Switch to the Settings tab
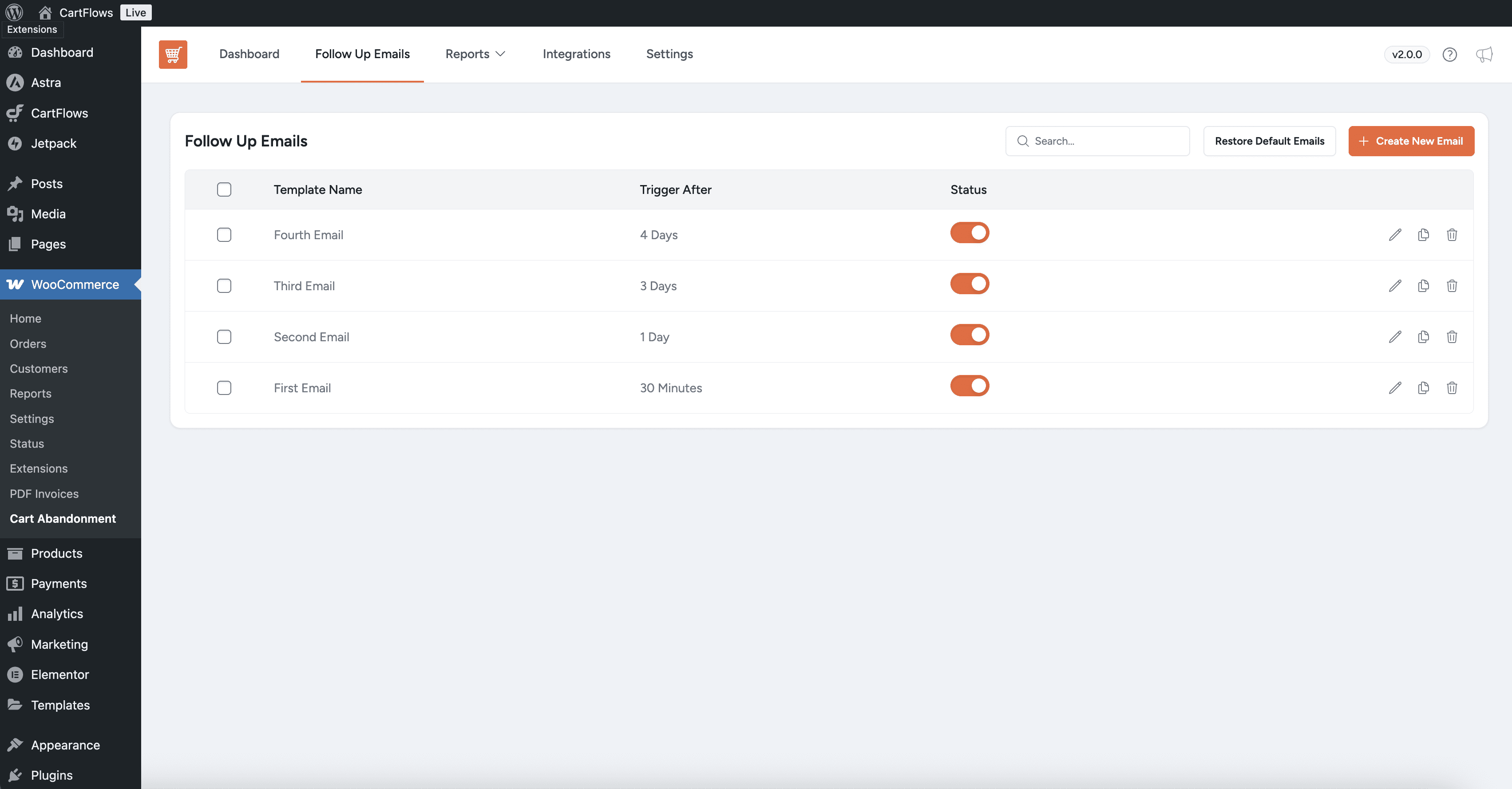Screen dimensions: 1512x789 pos(669,54)
